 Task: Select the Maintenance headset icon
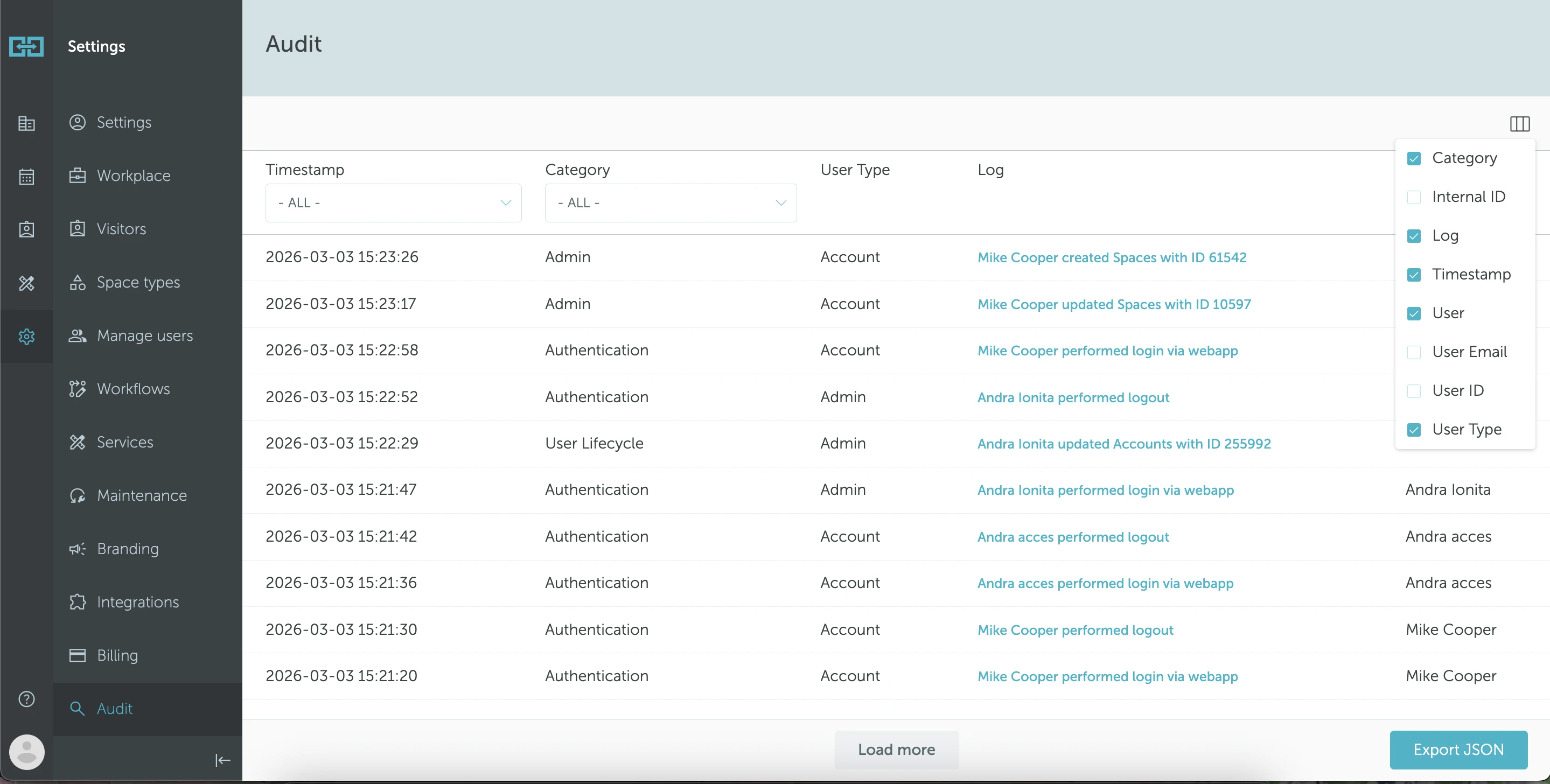pos(78,495)
